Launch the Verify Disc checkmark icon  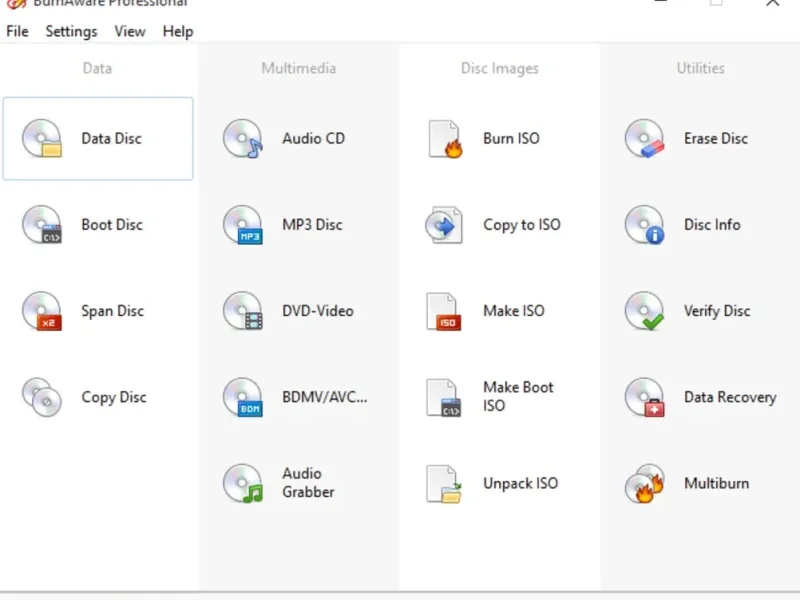tap(645, 311)
